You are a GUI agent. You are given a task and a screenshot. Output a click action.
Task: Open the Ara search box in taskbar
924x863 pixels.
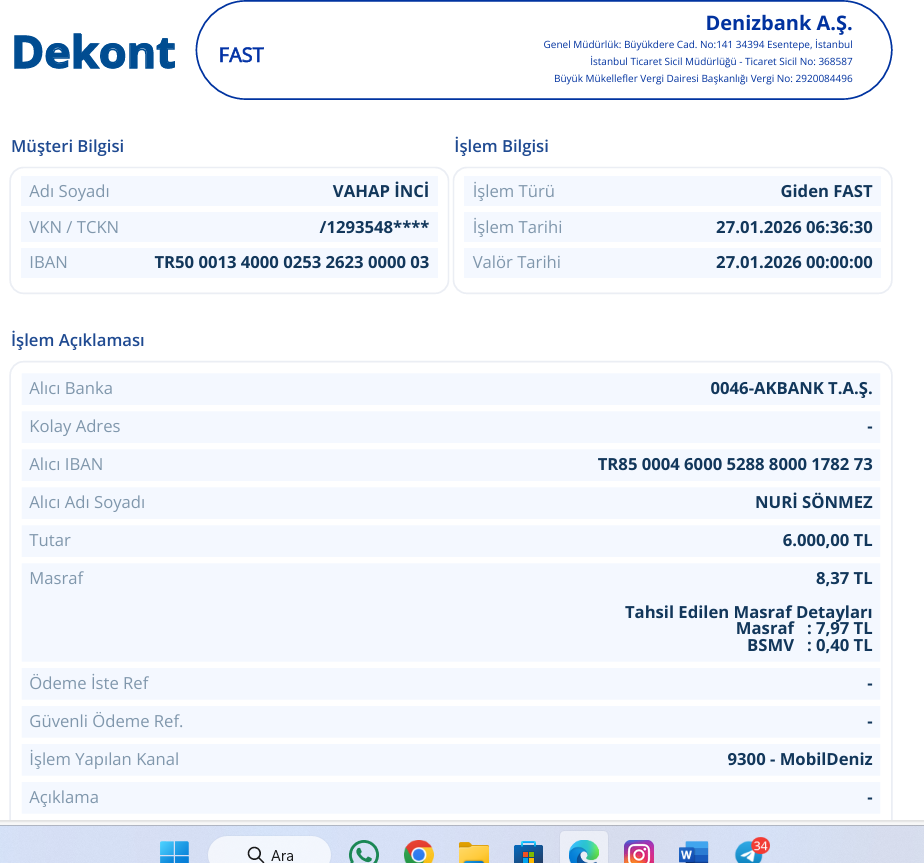(270, 852)
